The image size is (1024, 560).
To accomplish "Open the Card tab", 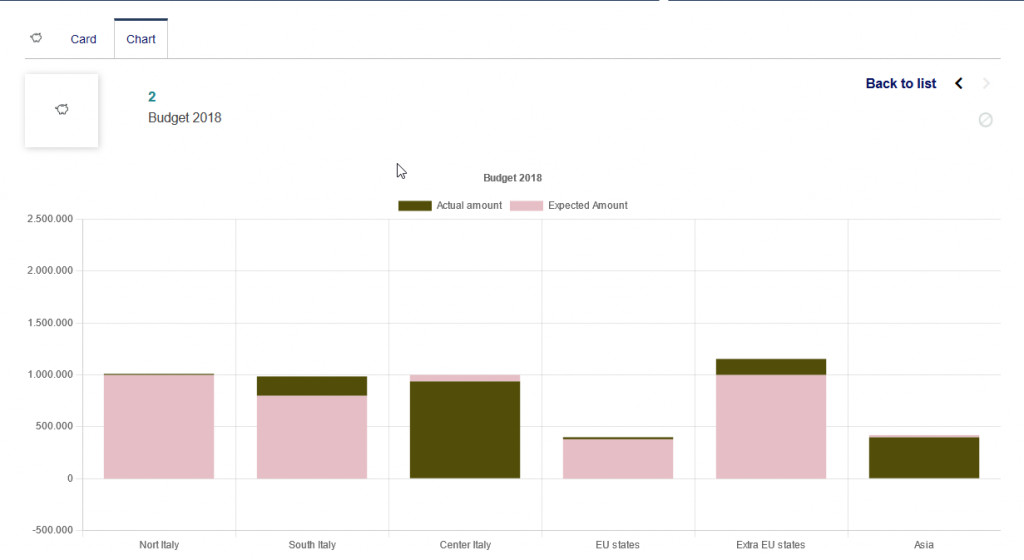I will 83,39.
